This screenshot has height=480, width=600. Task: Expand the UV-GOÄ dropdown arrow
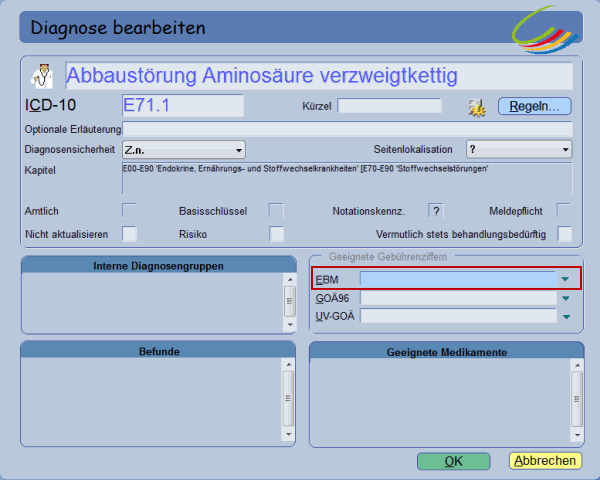[x=567, y=317]
